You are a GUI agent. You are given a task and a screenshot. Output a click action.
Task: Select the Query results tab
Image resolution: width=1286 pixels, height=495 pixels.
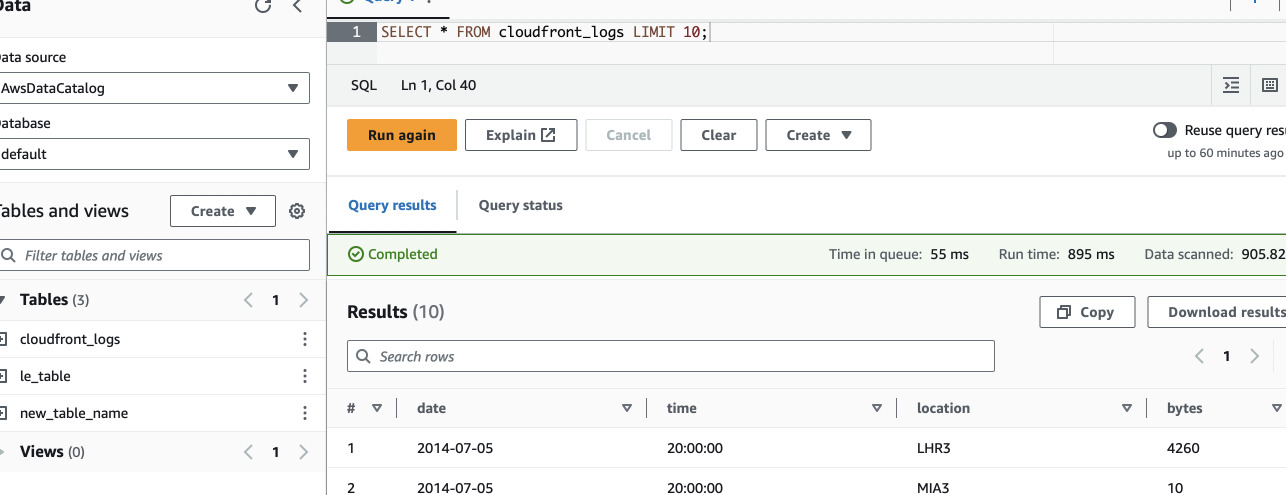point(392,205)
